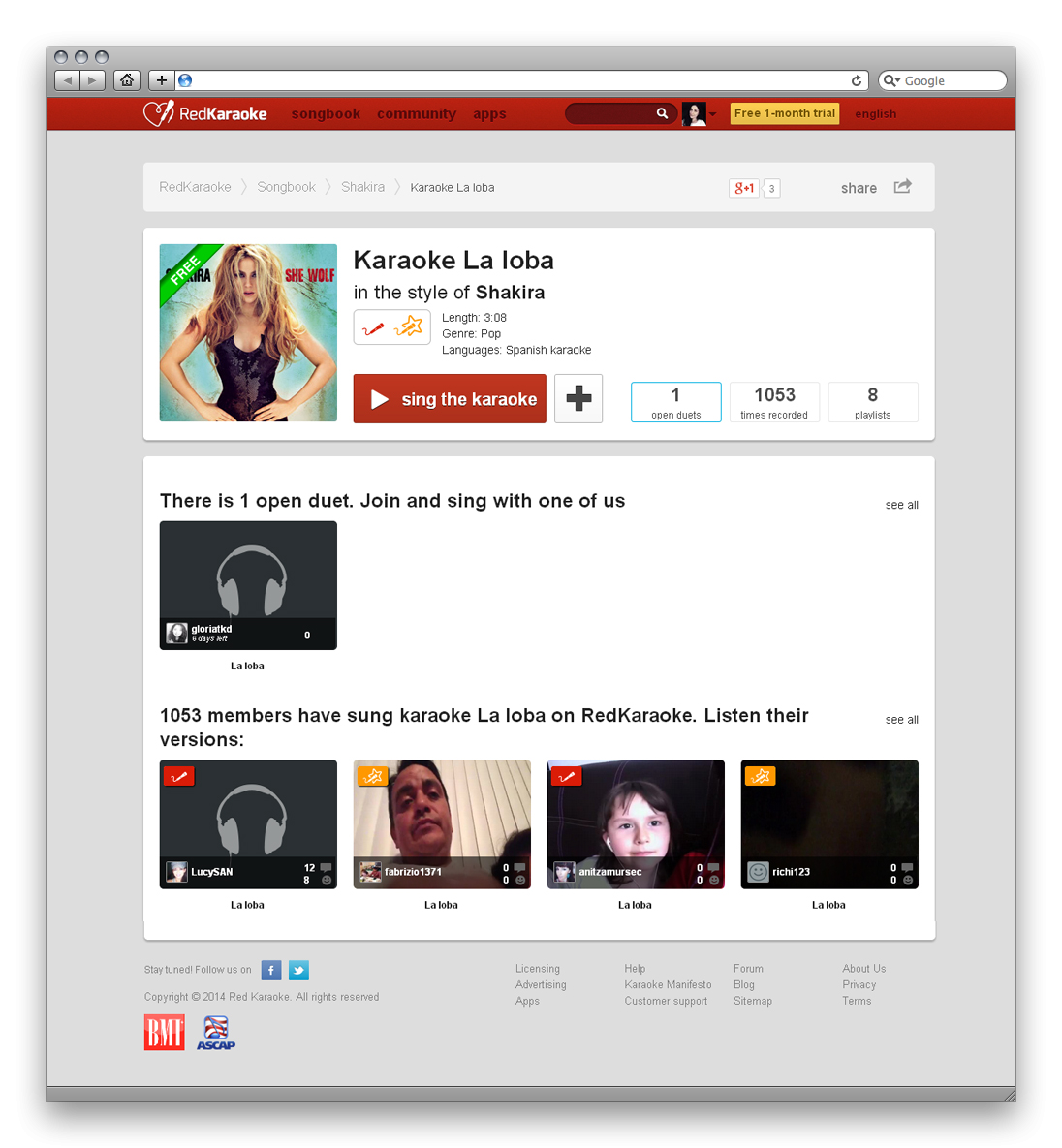This screenshot has height=1148, width=1062.
Task: Open richi123's recording thumbnail
Action: point(829,823)
